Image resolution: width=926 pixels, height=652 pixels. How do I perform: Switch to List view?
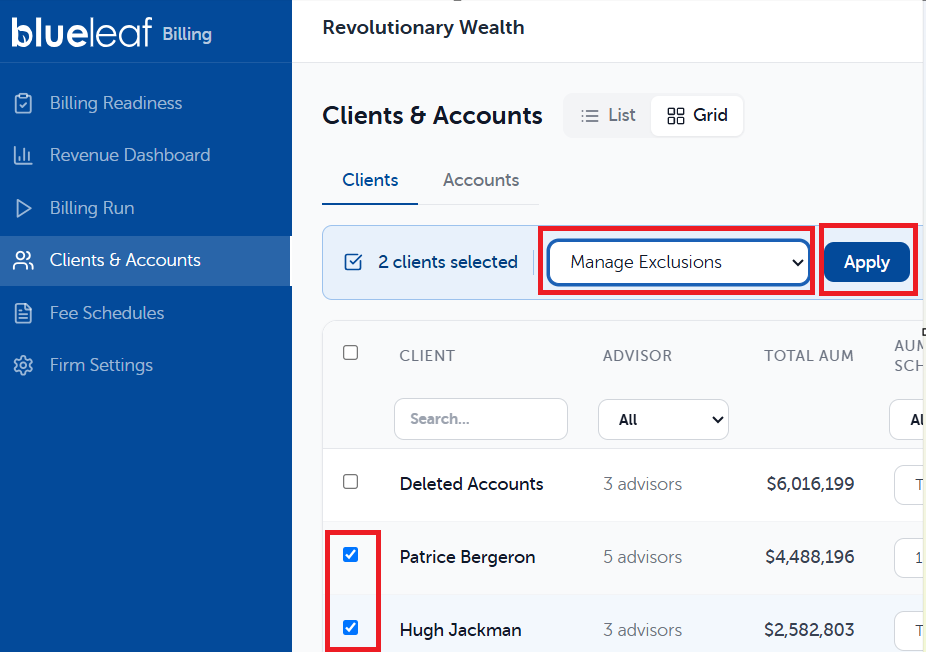[608, 115]
